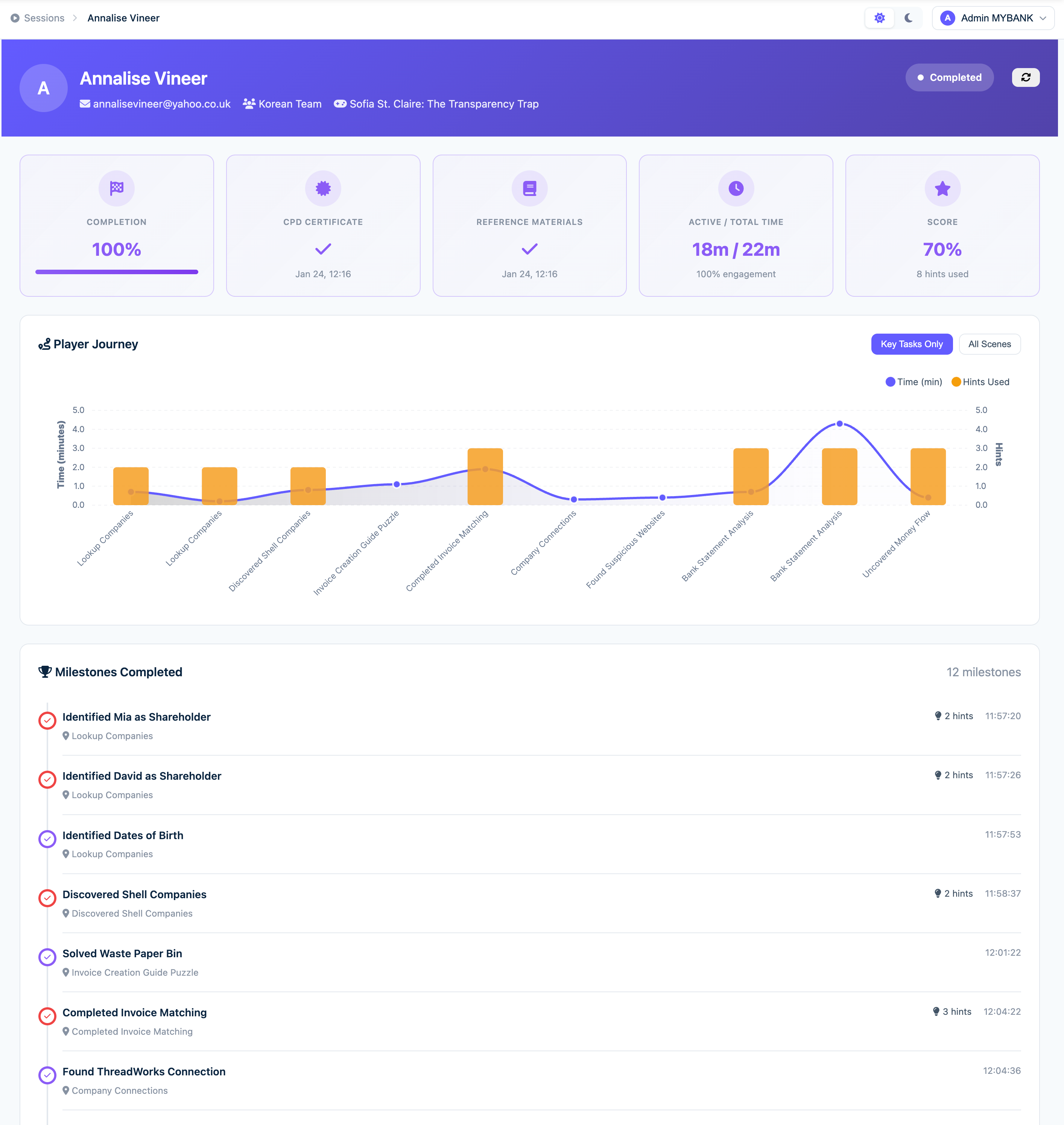Viewport: 1064px width, 1125px height.
Task: Select the All Scenes tab
Action: 989,344
